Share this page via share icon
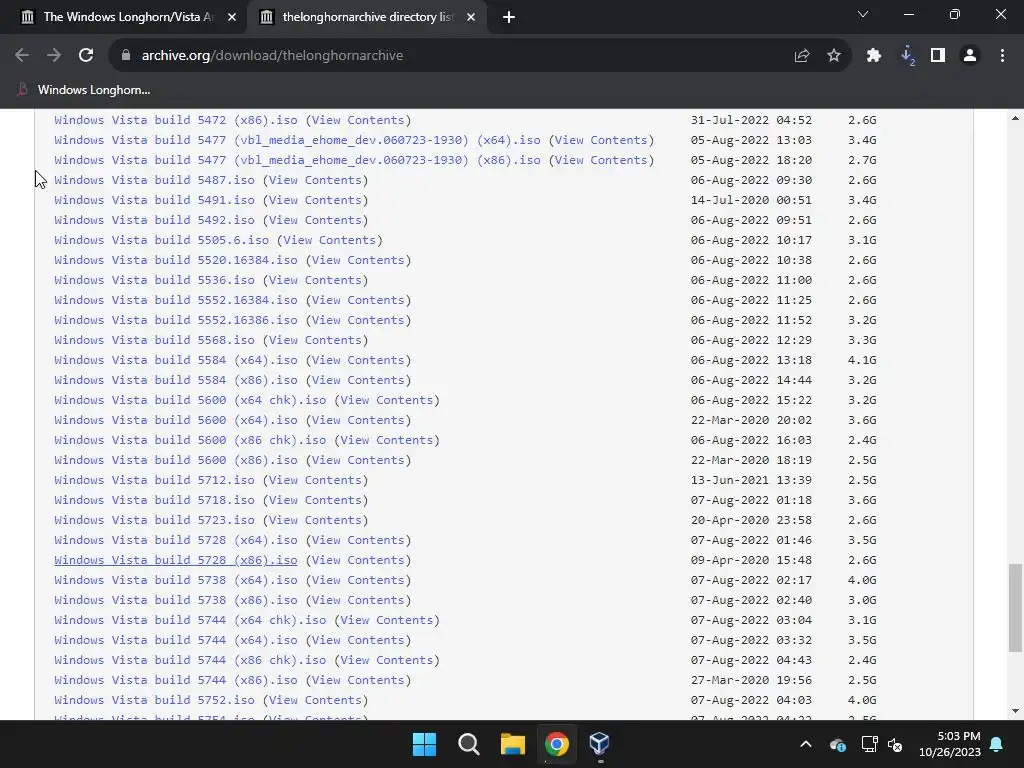Image resolution: width=1024 pixels, height=768 pixels. tap(802, 56)
